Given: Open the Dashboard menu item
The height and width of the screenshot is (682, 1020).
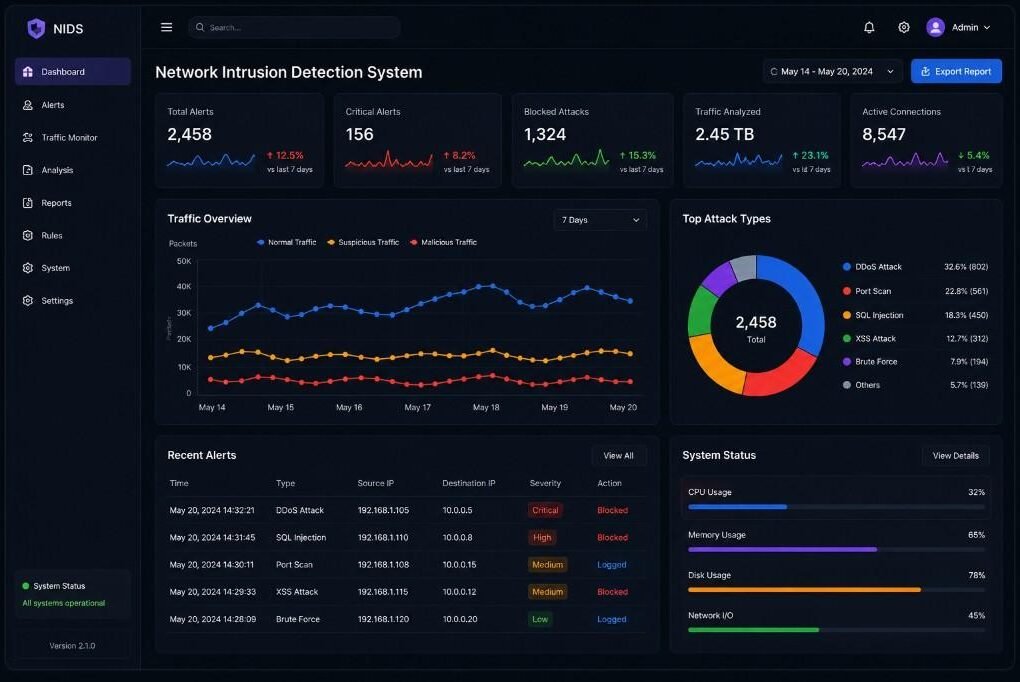Looking at the screenshot, I should pyautogui.click(x=73, y=72).
